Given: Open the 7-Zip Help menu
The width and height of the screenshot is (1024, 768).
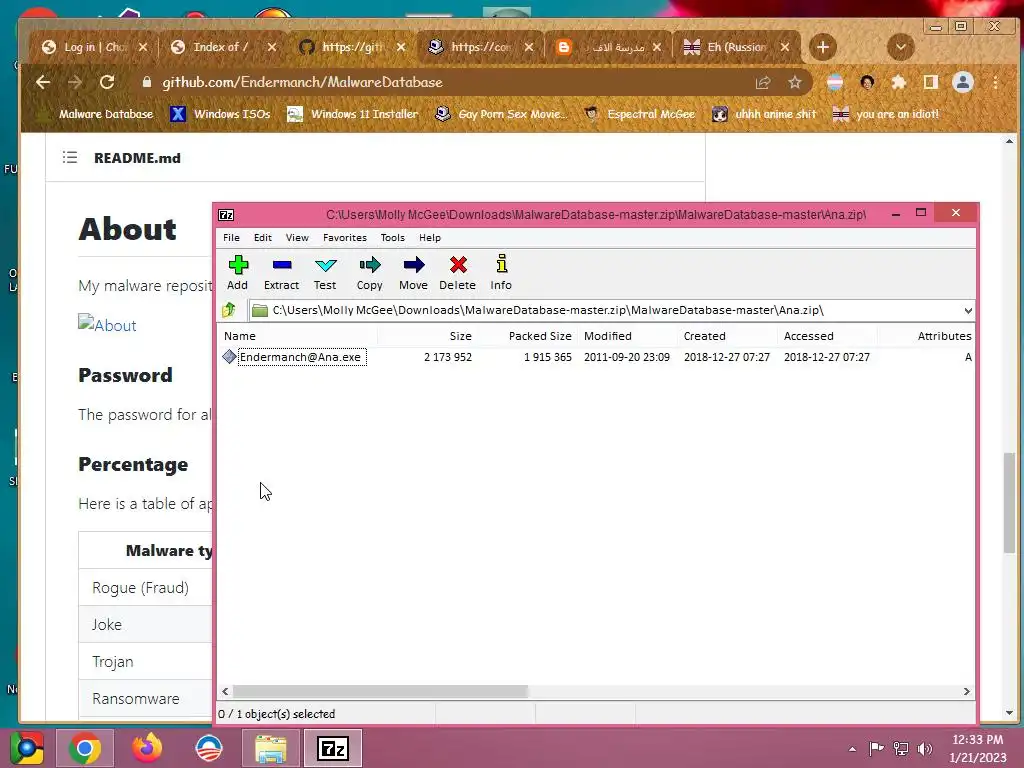Looking at the screenshot, I should (430, 238).
